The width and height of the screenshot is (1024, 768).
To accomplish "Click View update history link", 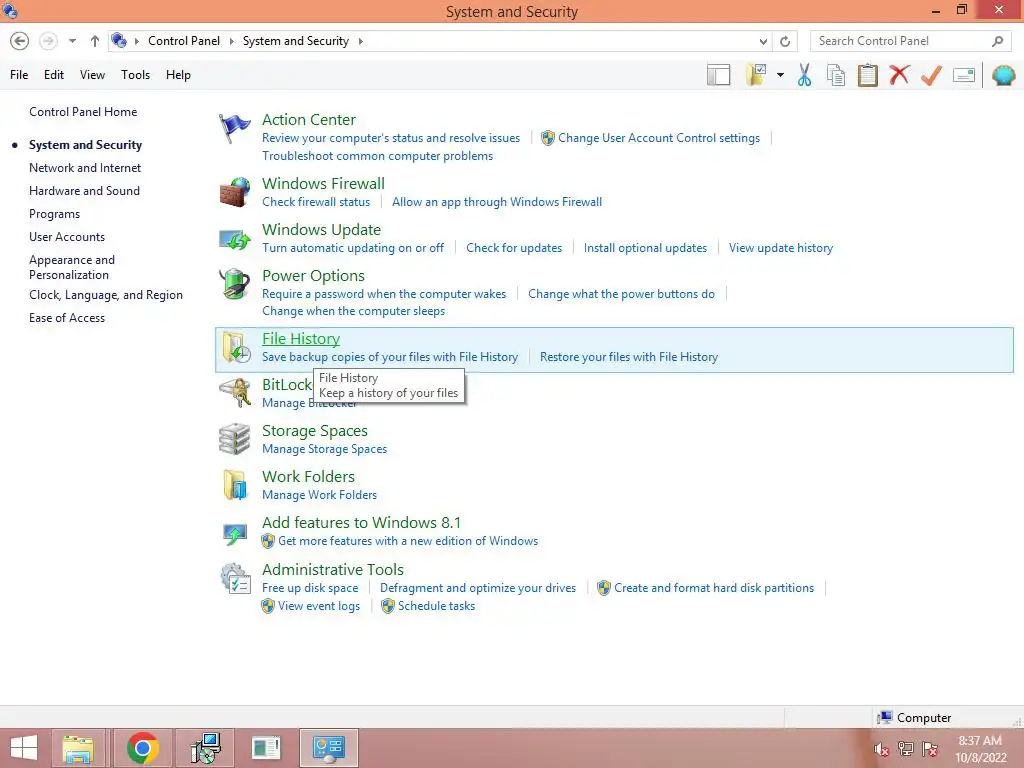I will tap(781, 248).
